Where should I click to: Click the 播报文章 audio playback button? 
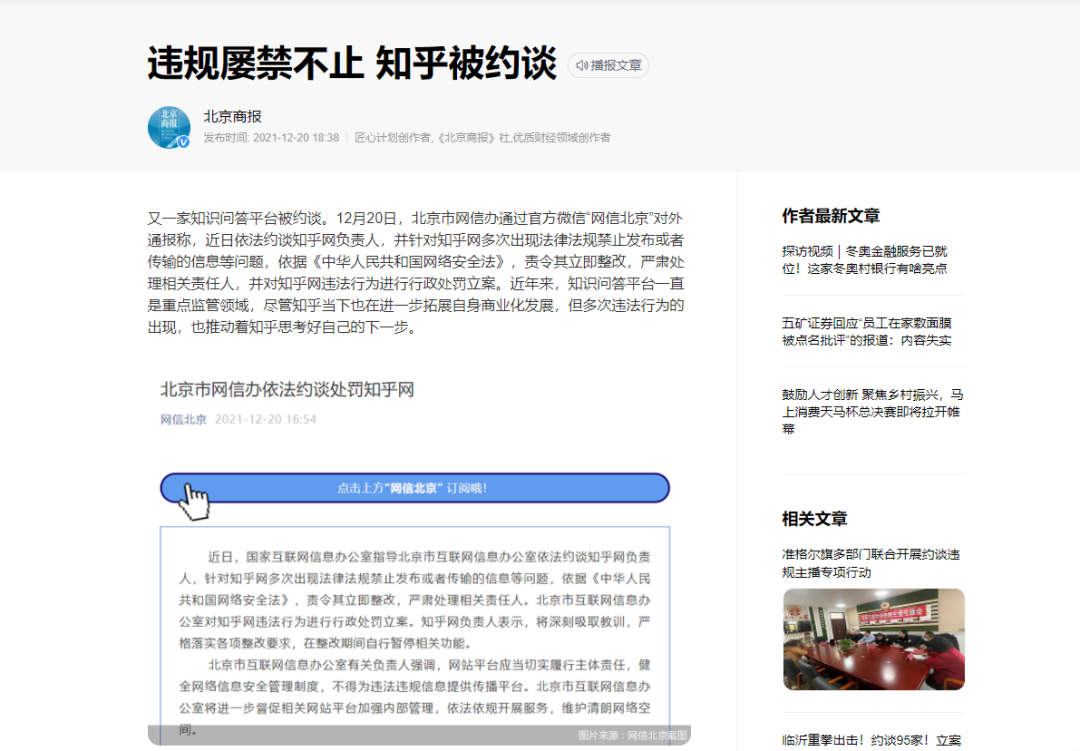[608, 65]
